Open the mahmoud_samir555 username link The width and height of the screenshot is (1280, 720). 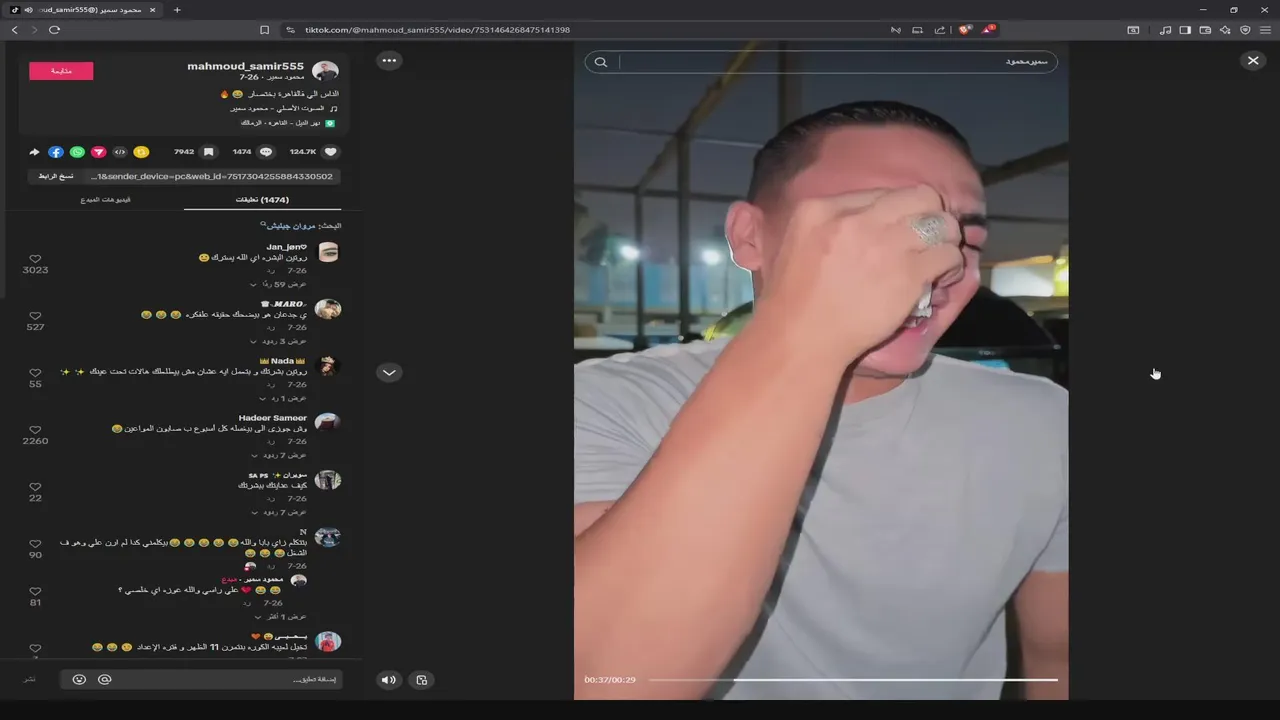tap(245, 66)
